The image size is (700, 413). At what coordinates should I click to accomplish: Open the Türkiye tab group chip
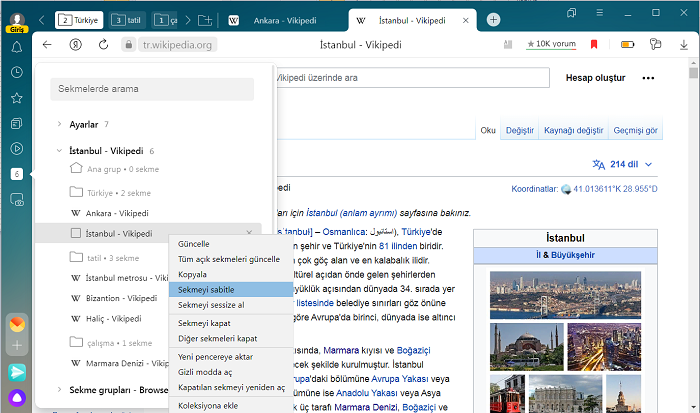(79, 20)
